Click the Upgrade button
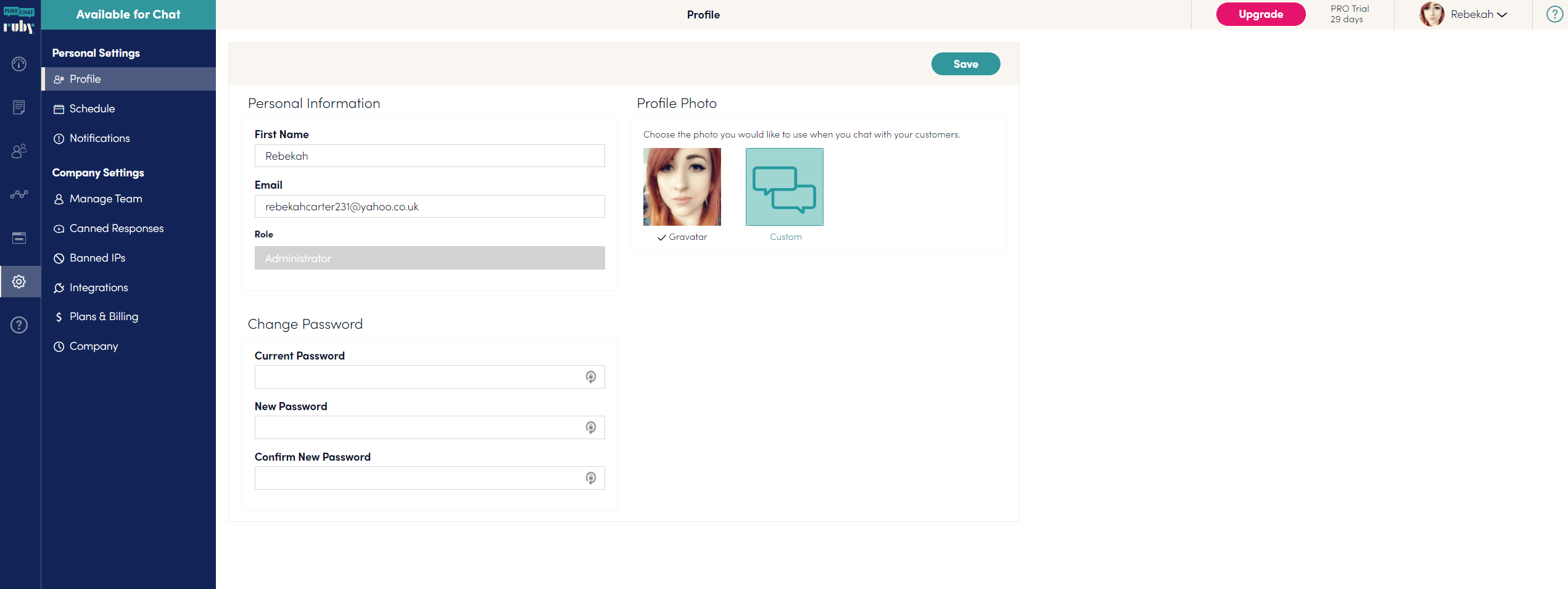 (1260, 14)
